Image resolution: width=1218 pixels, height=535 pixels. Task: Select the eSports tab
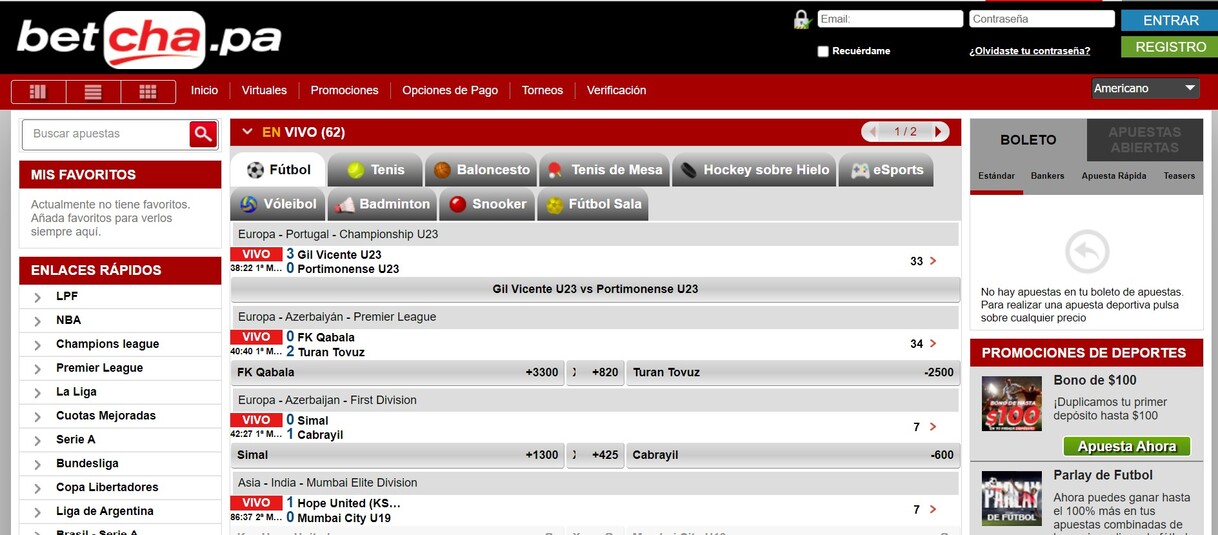(x=886, y=170)
